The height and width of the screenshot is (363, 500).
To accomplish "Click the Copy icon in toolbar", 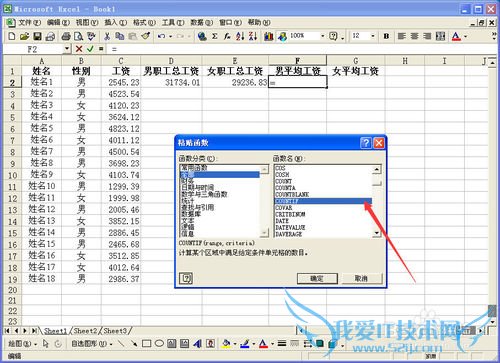I will coord(119,36).
